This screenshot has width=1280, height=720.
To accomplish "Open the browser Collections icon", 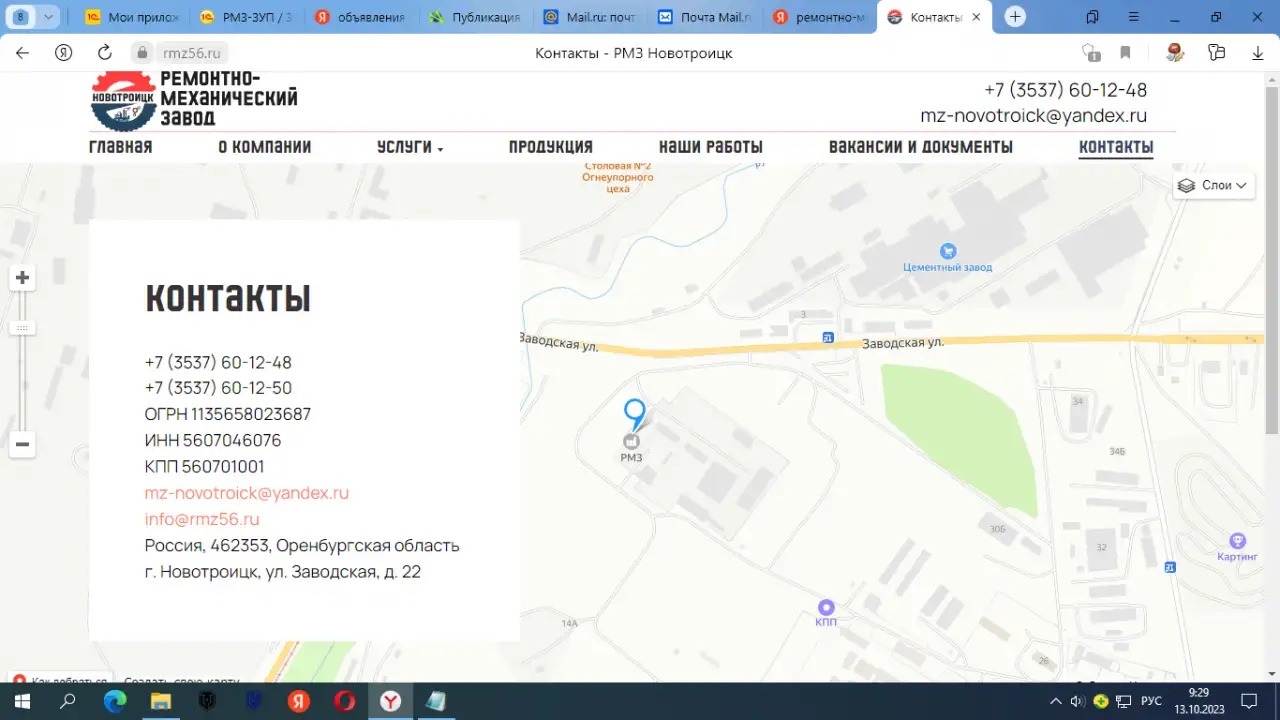I will click(x=1216, y=53).
